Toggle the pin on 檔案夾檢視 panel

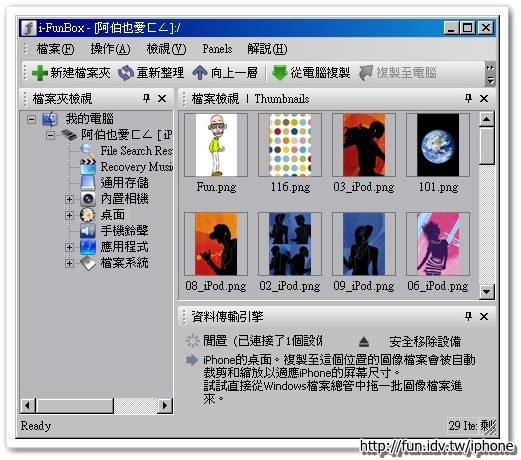(146, 98)
